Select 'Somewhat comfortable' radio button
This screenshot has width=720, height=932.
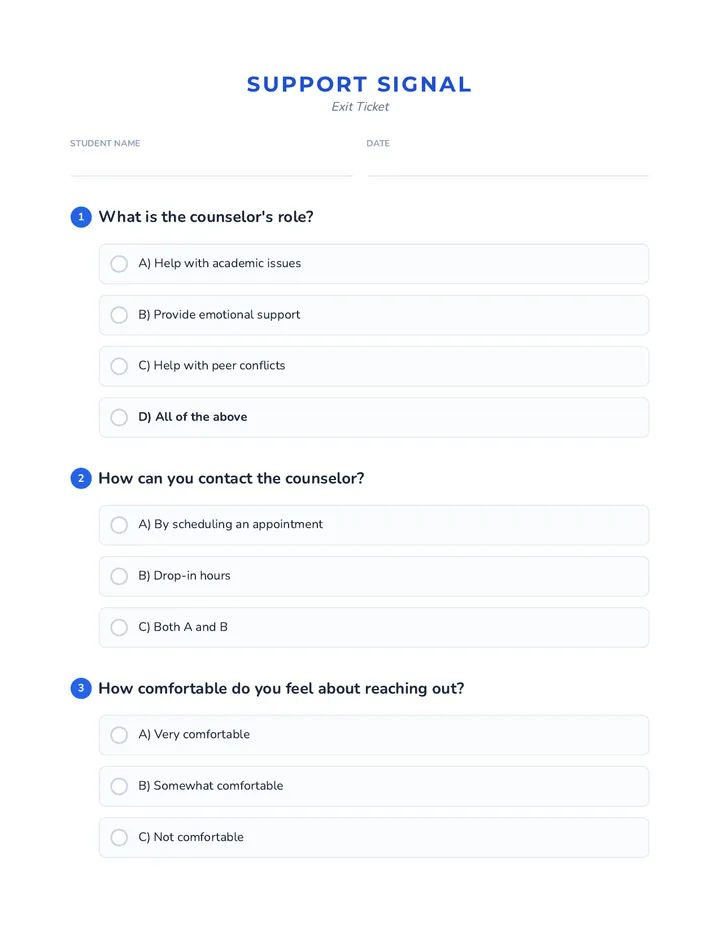tap(119, 786)
